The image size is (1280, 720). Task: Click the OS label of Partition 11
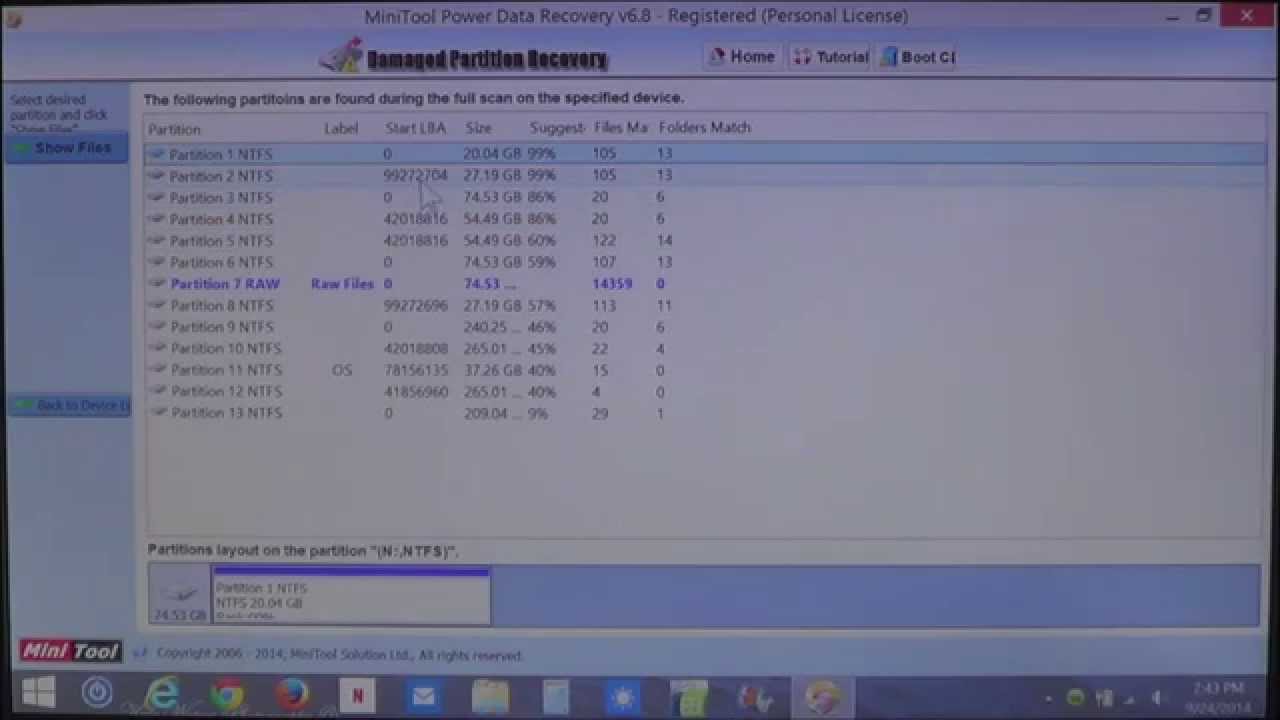coord(342,370)
